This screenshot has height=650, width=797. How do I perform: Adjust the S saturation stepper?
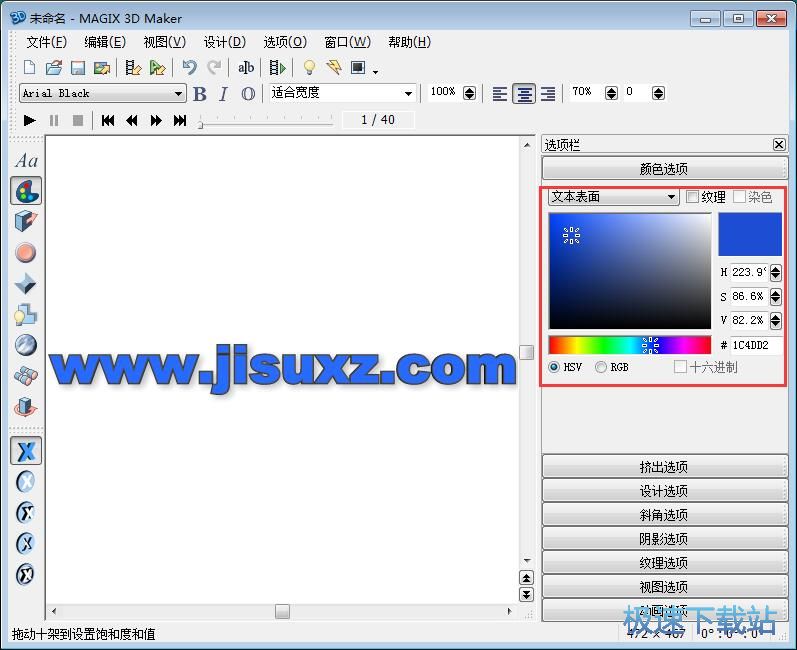click(x=775, y=296)
